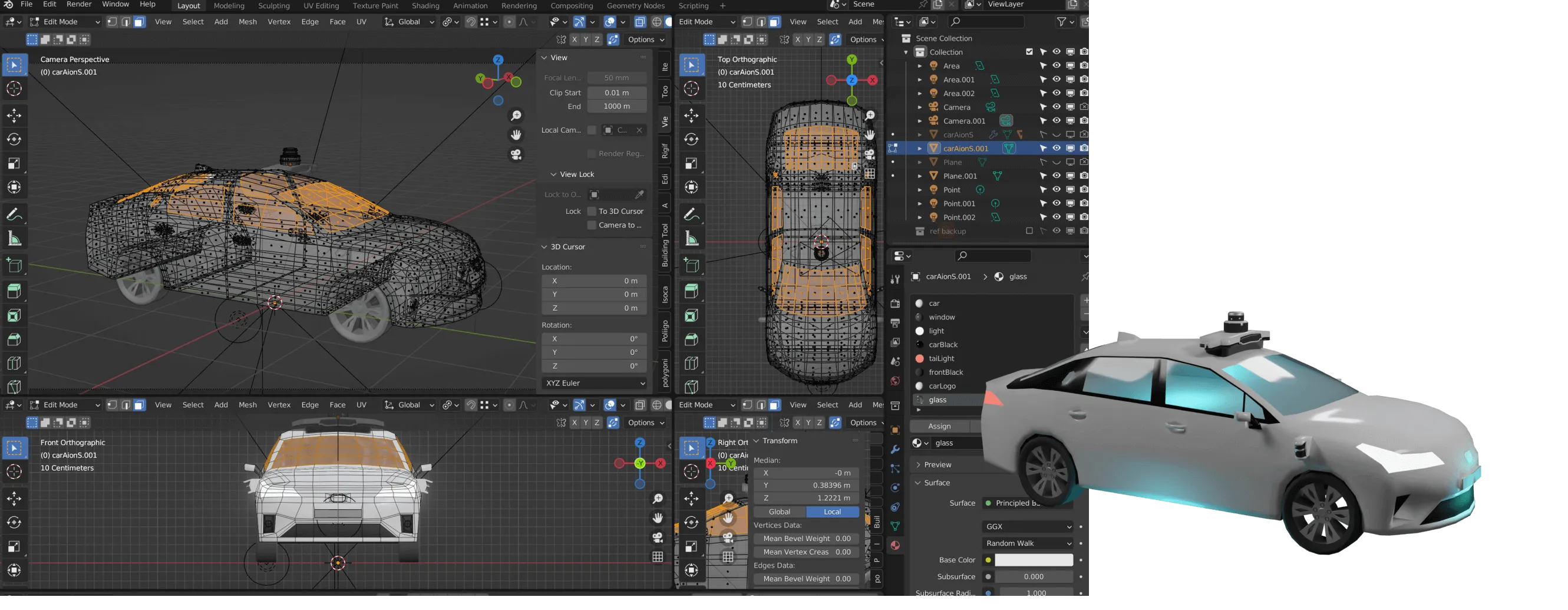Click the Move tool in the toolbar
The width and height of the screenshot is (1568, 610).
(x=15, y=115)
